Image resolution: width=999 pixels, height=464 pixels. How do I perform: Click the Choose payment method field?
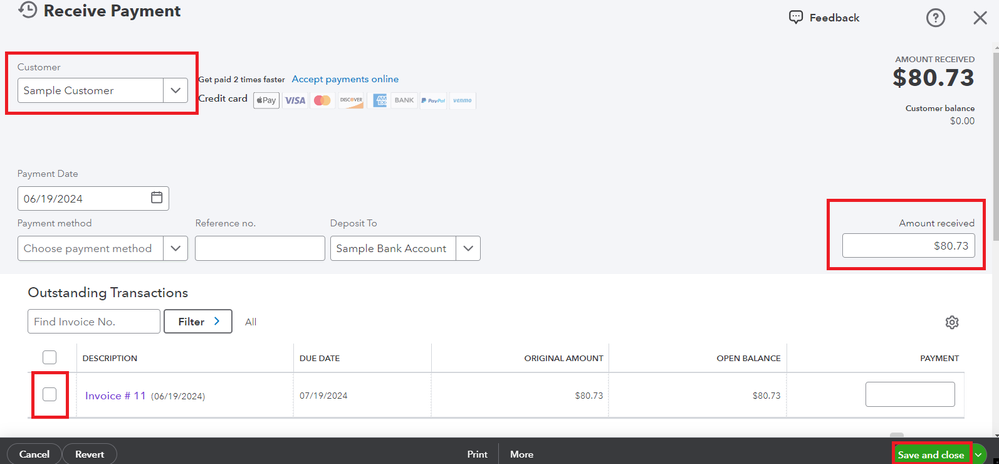(90, 248)
